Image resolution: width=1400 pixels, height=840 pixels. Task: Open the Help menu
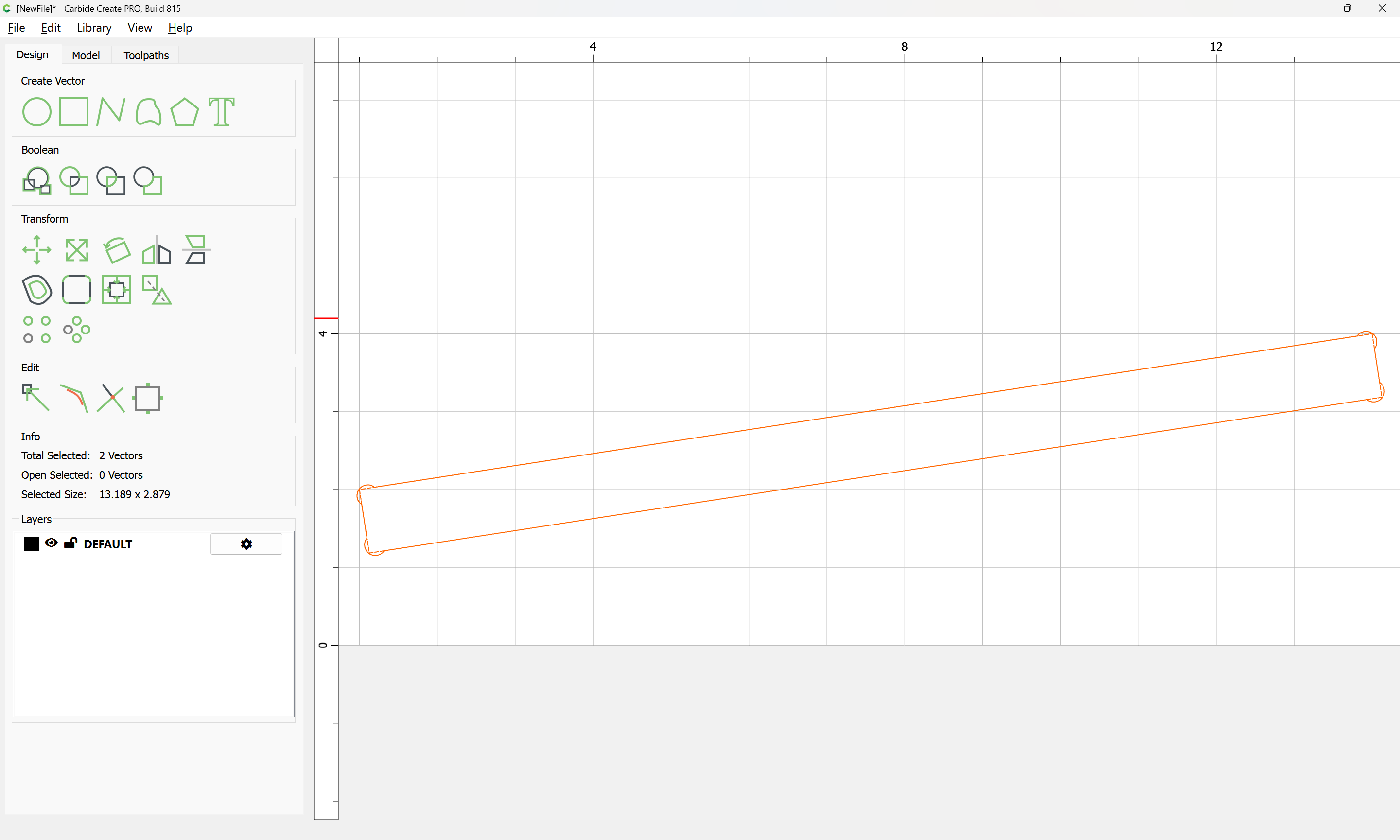[180, 28]
